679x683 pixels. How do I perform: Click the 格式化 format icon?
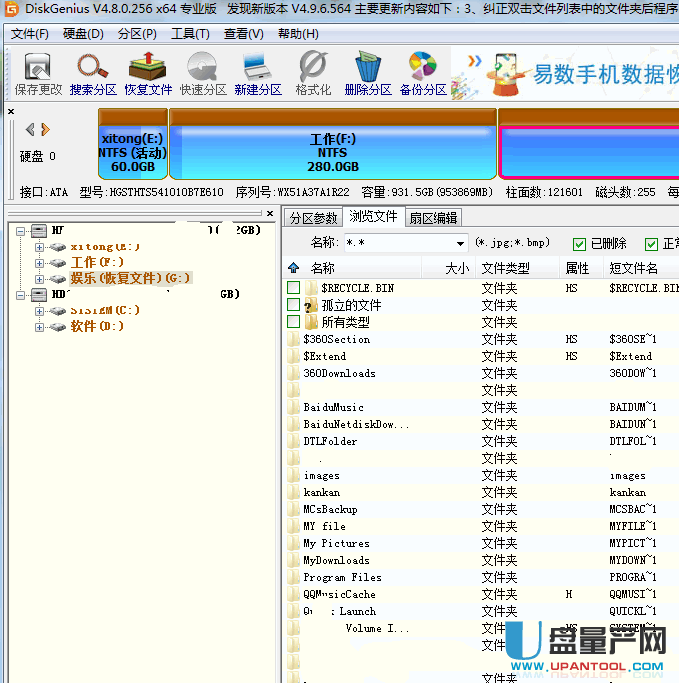(x=313, y=74)
